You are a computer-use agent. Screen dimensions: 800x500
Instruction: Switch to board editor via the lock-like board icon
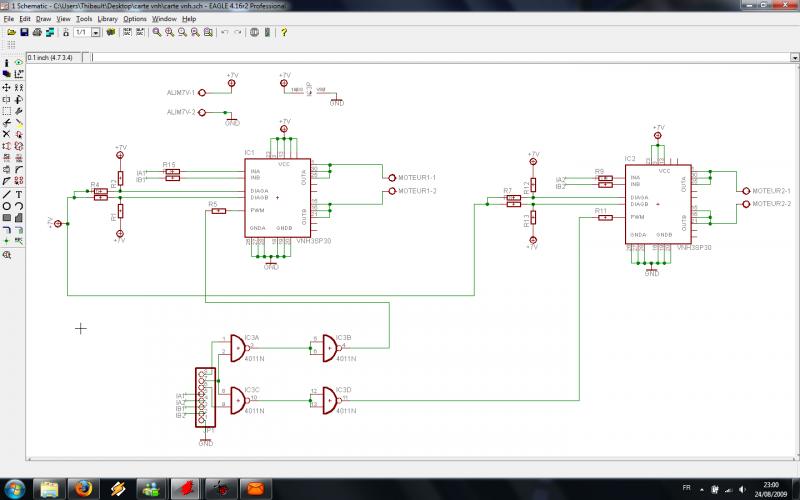(x=66, y=32)
